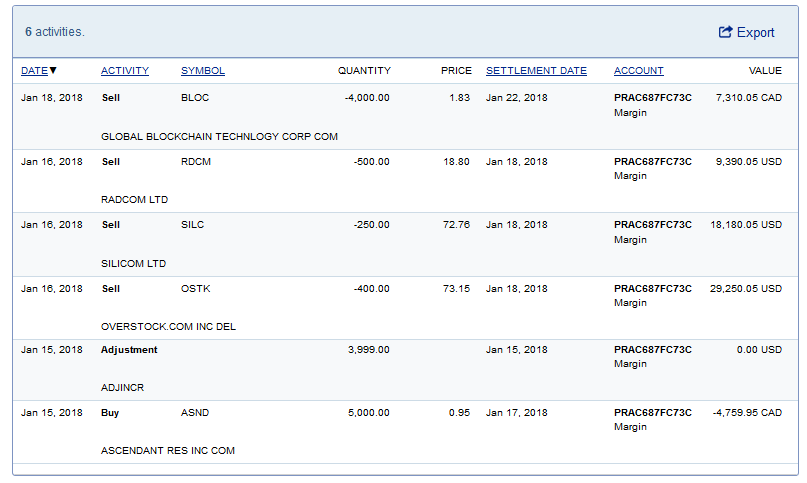
Task: Click the Export text label
Action: tap(756, 33)
